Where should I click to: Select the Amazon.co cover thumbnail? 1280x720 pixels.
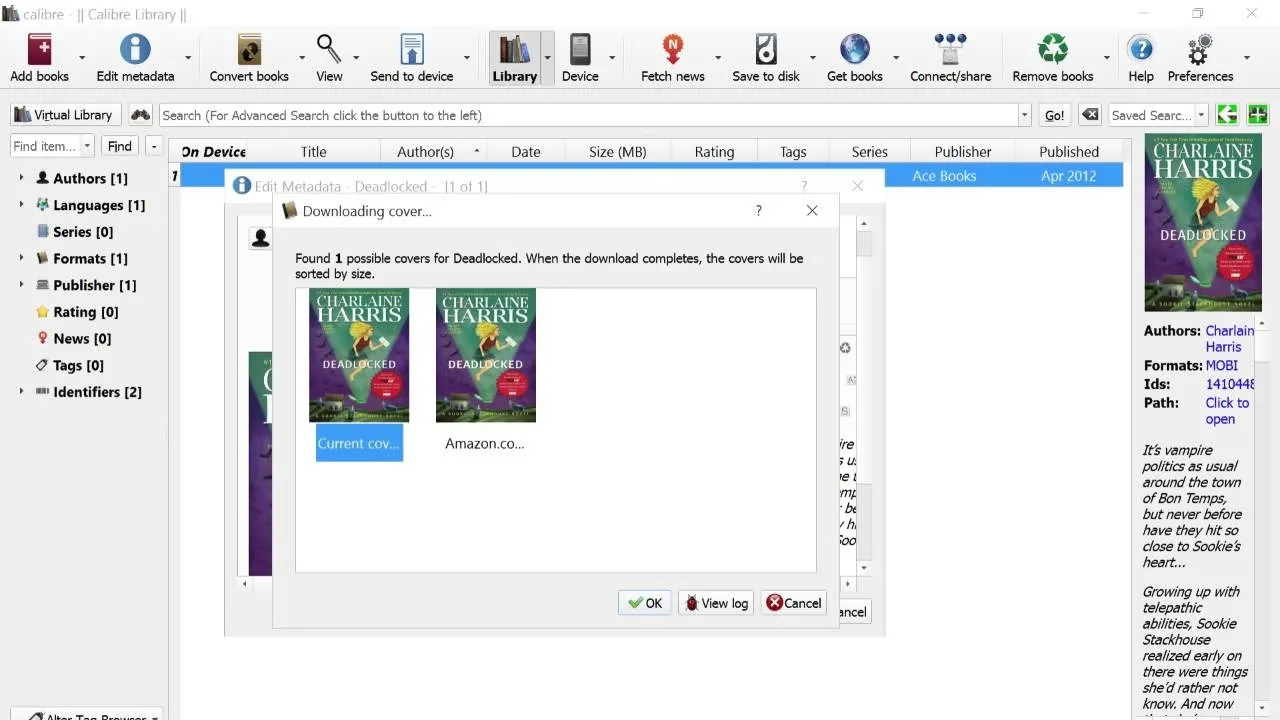click(486, 355)
